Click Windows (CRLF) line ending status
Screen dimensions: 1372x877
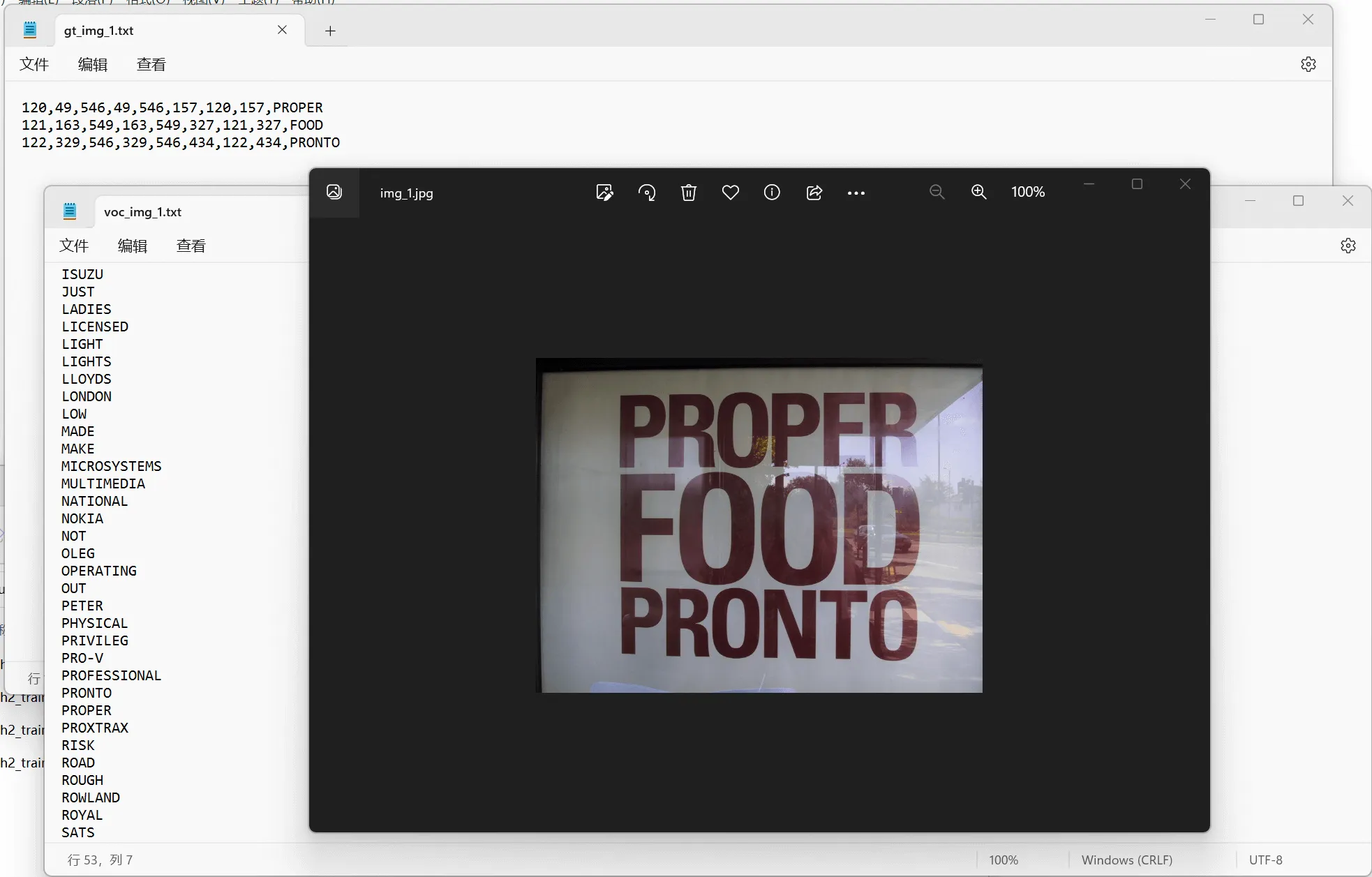click(1127, 860)
